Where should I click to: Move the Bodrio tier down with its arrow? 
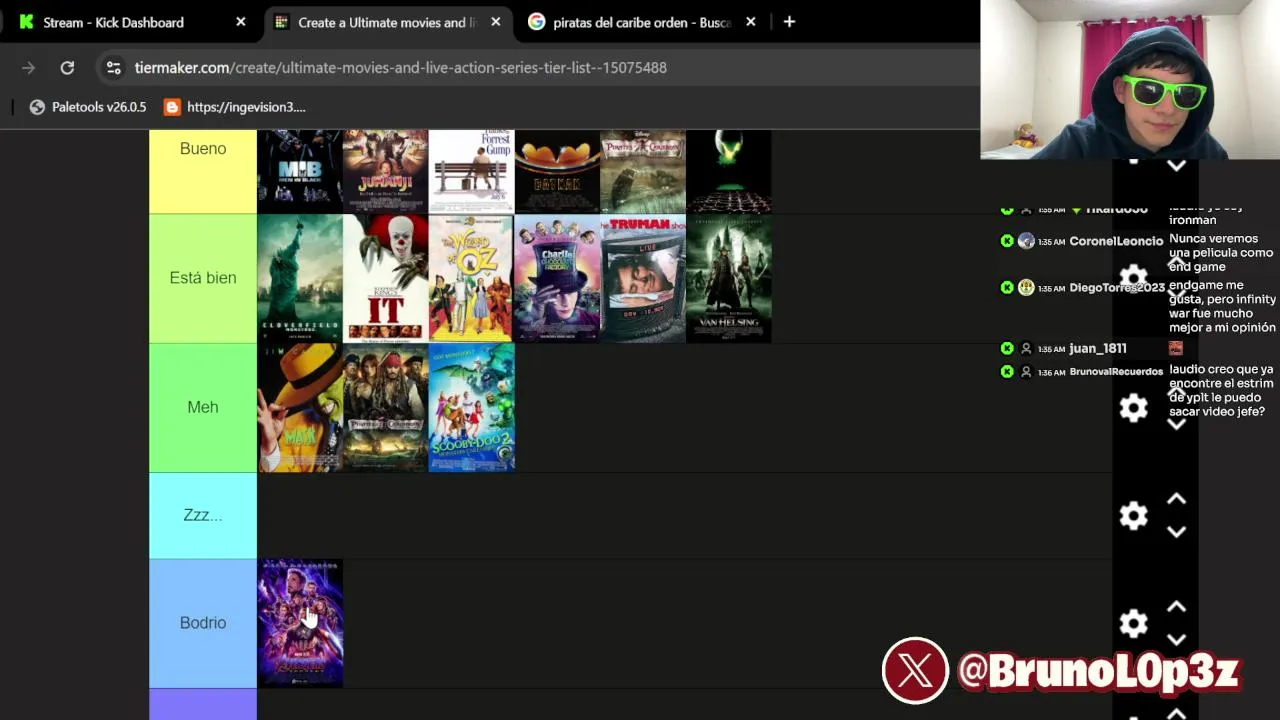coord(1176,639)
